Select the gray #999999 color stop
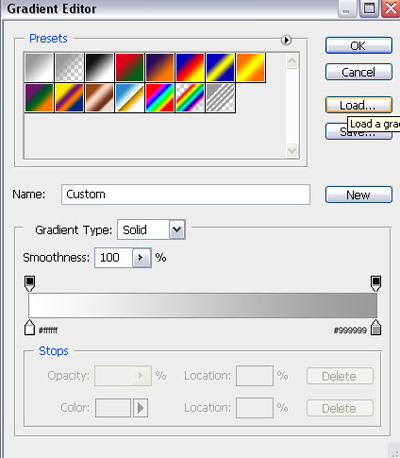 [x=376, y=328]
